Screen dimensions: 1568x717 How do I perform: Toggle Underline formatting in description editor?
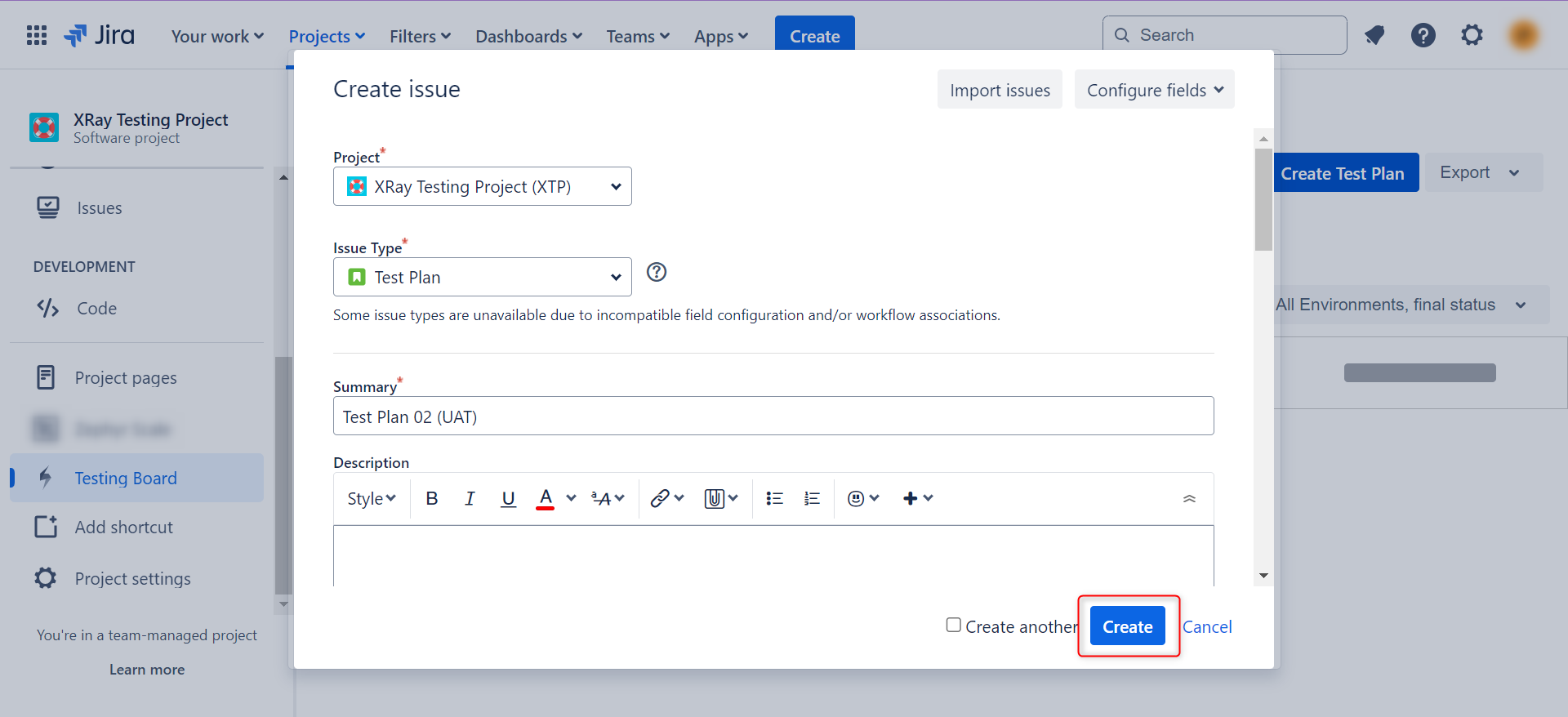point(508,498)
